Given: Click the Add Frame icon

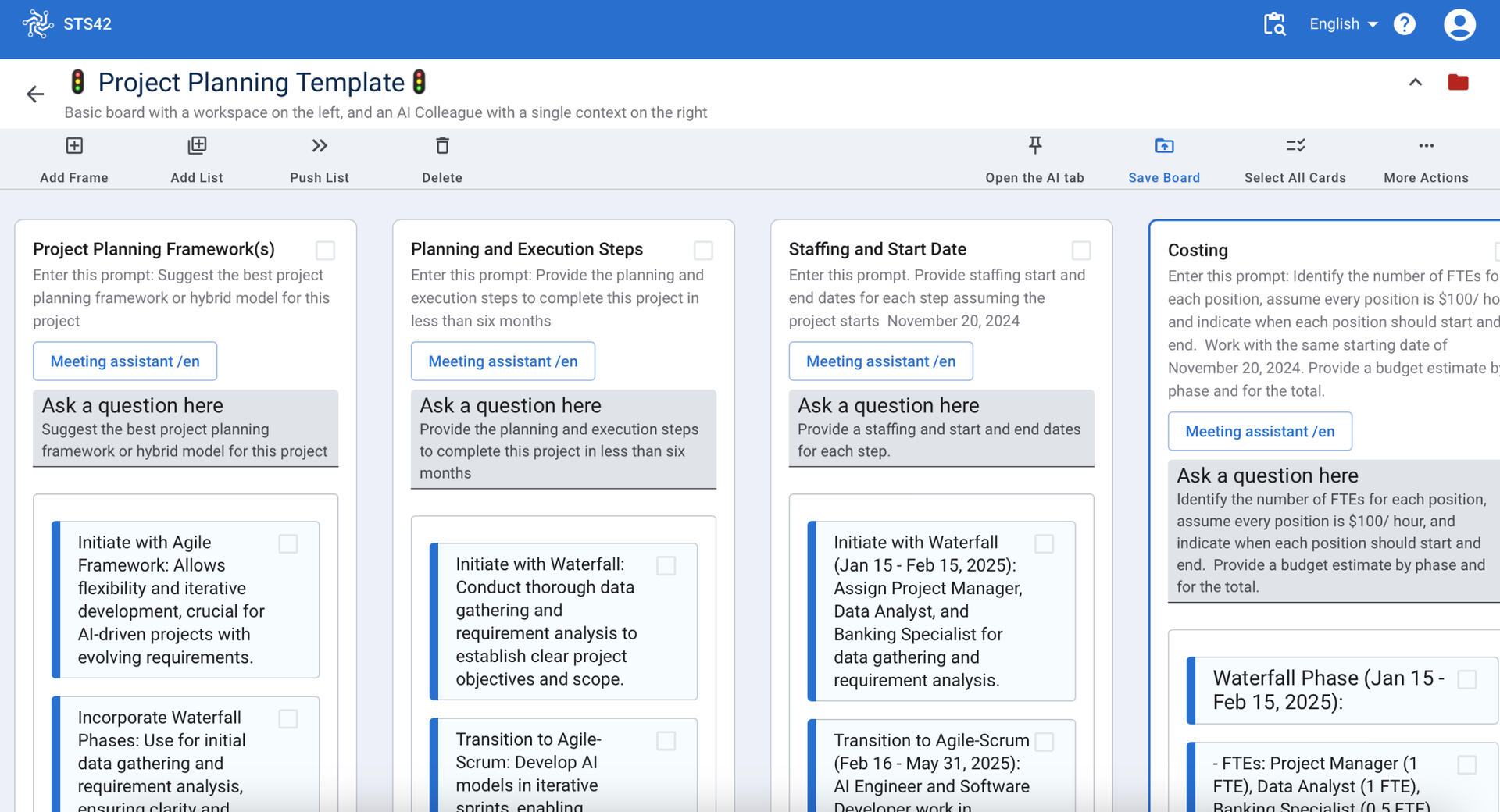Looking at the screenshot, I should pyautogui.click(x=74, y=146).
